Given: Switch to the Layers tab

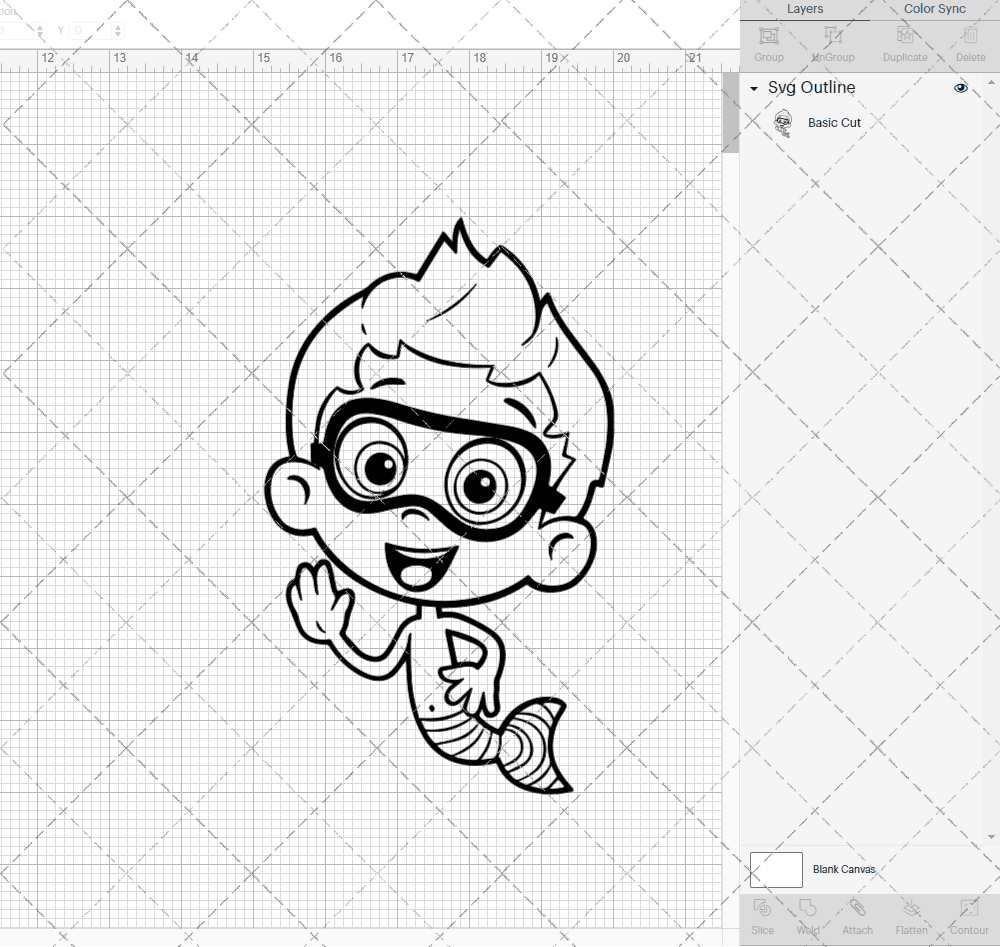Looking at the screenshot, I should [804, 9].
